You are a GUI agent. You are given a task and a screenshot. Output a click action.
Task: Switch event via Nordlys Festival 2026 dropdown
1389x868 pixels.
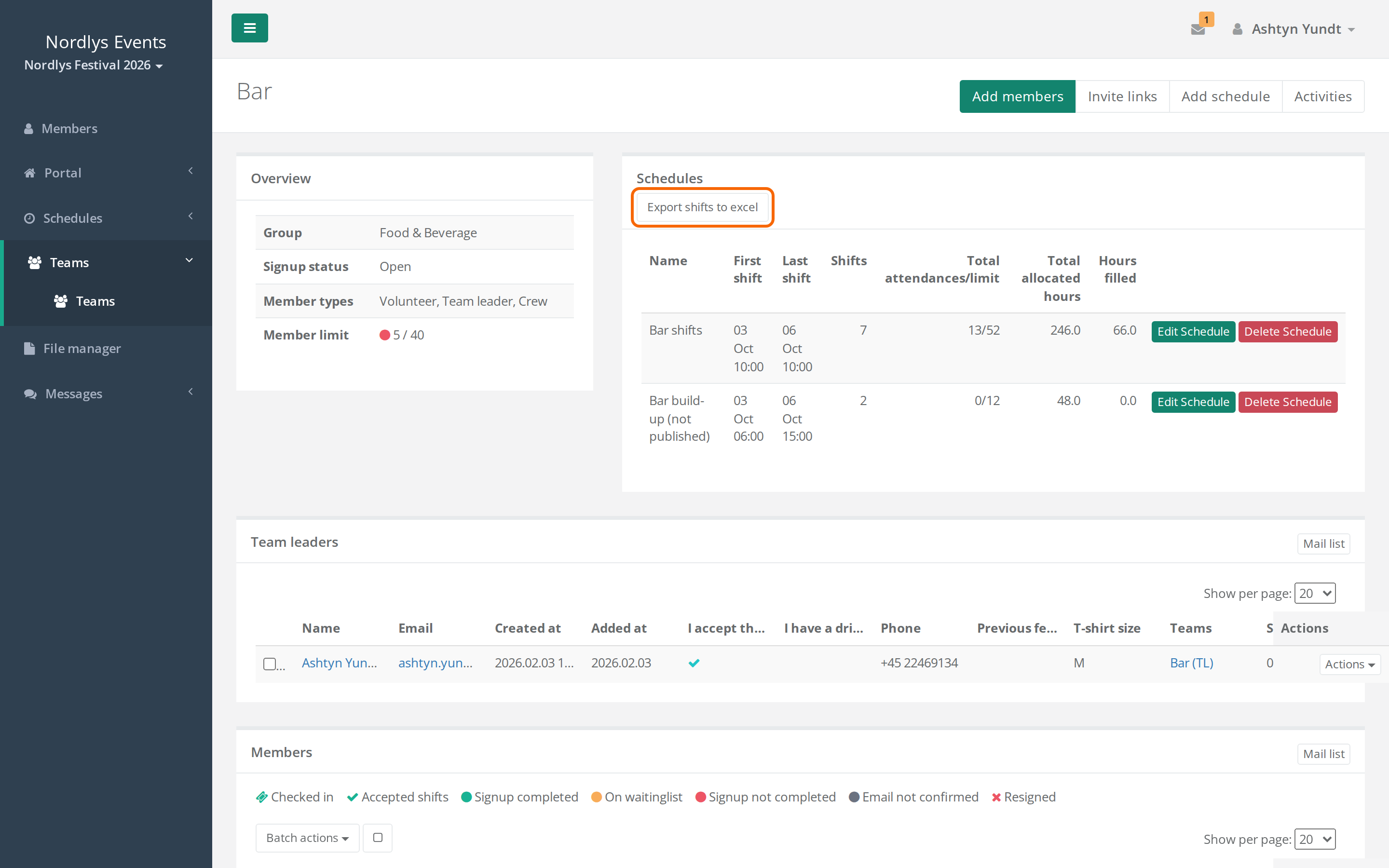point(94,66)
